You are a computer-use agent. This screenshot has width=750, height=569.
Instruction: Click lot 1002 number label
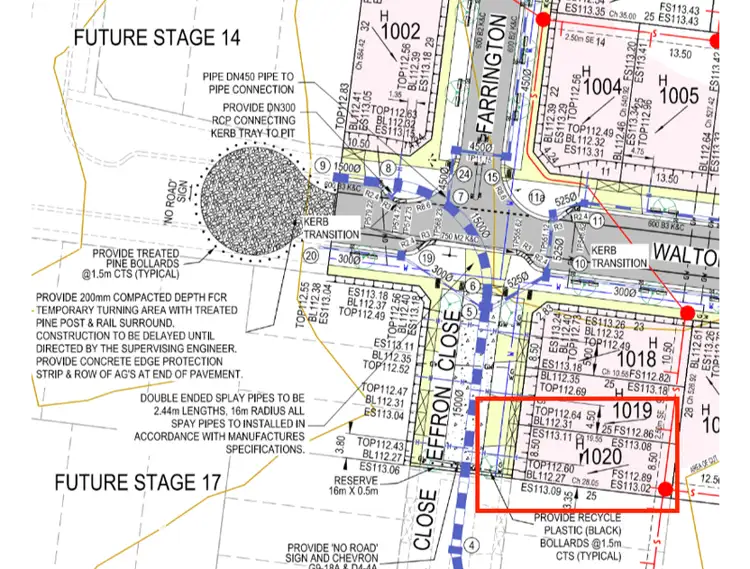point(402,32)
